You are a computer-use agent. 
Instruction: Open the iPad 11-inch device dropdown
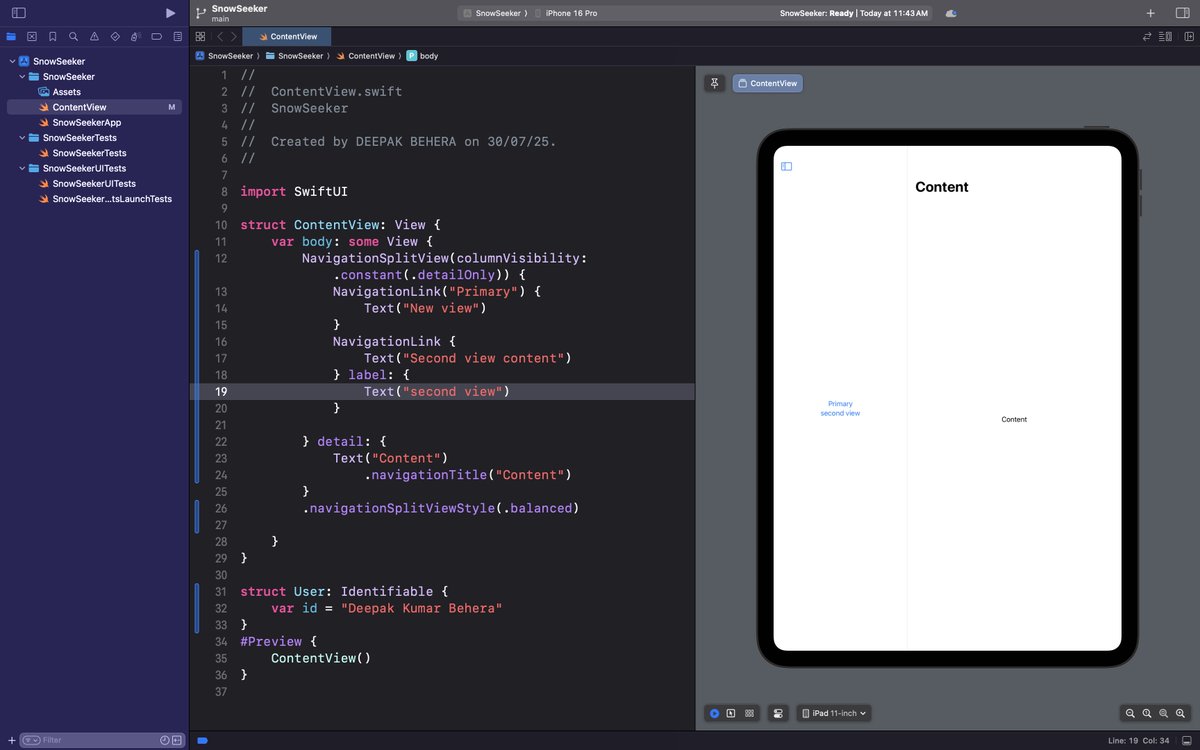tap(834, 713)
